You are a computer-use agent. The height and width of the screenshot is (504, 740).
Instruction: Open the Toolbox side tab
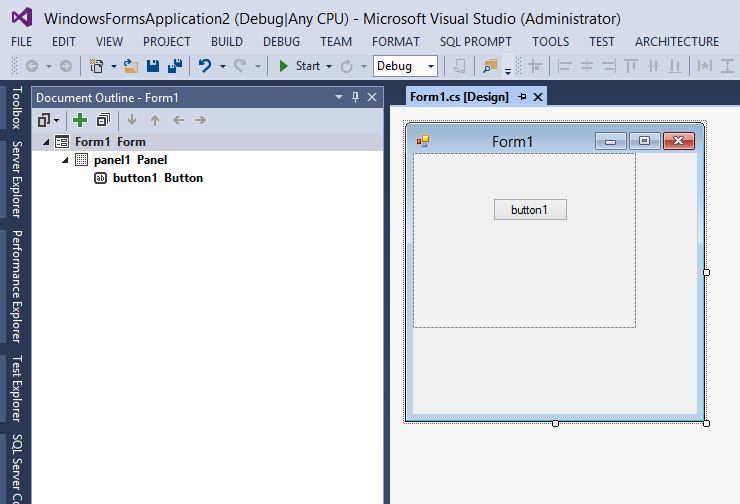pos(17,108)
